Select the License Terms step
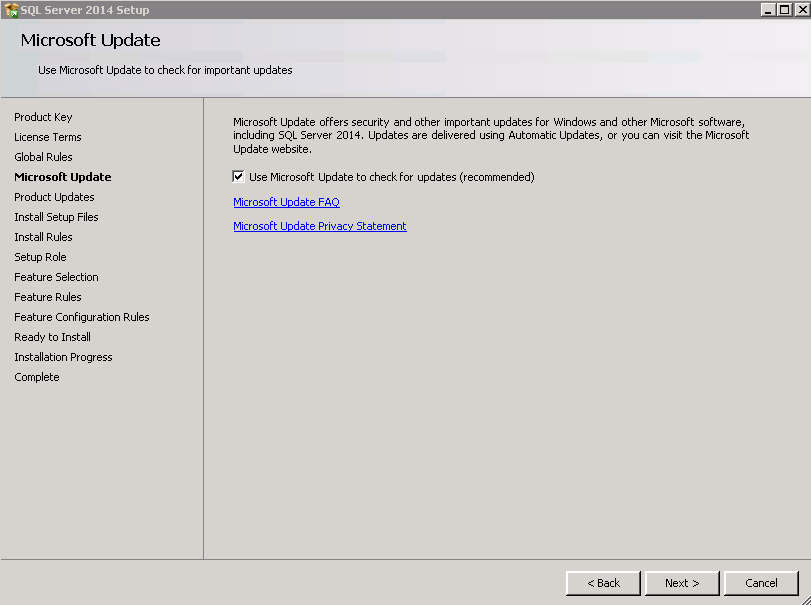Viewport: 811px width, 605px height. [48, 137]
